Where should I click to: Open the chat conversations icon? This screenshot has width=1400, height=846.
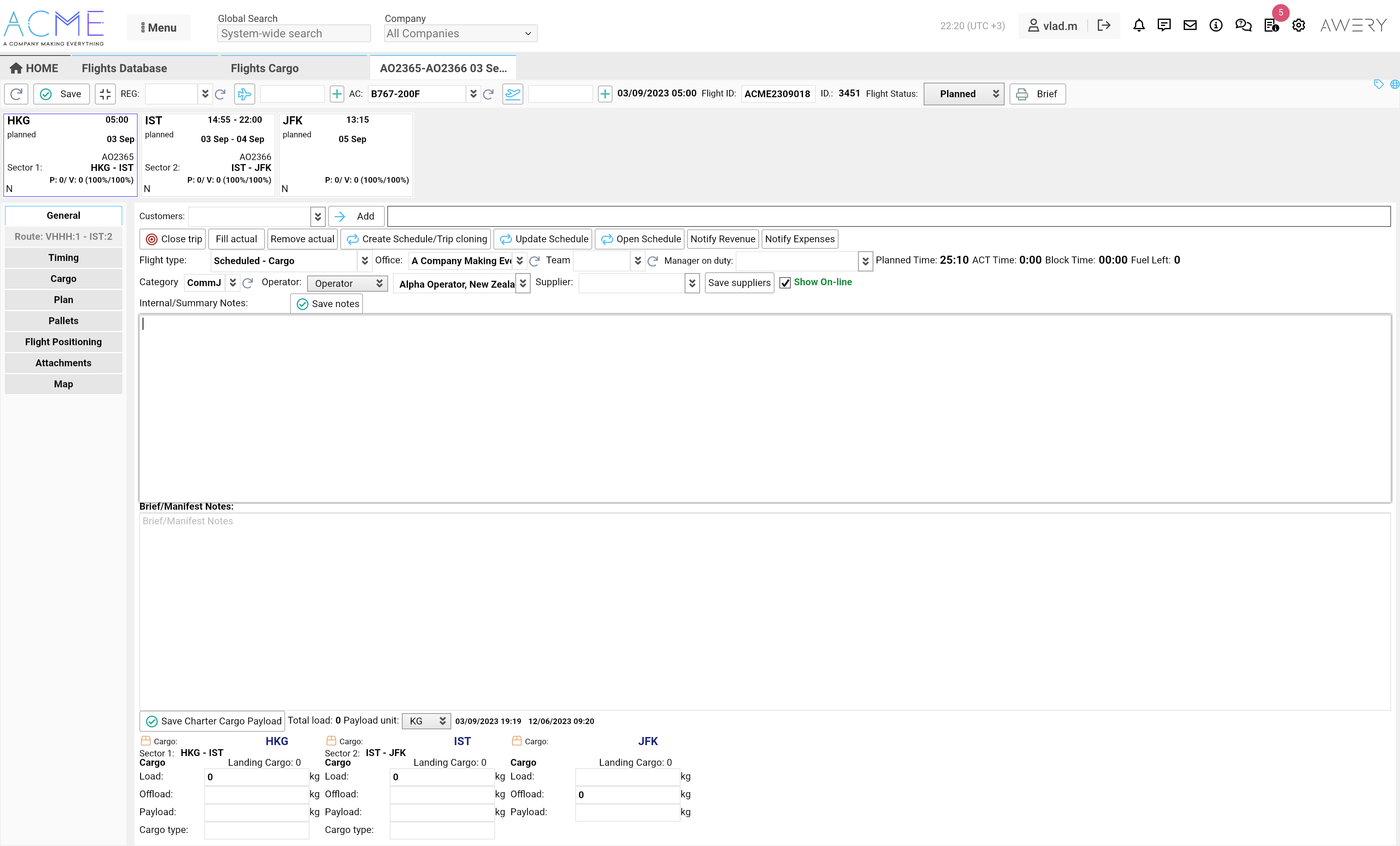coord(1243,26)
